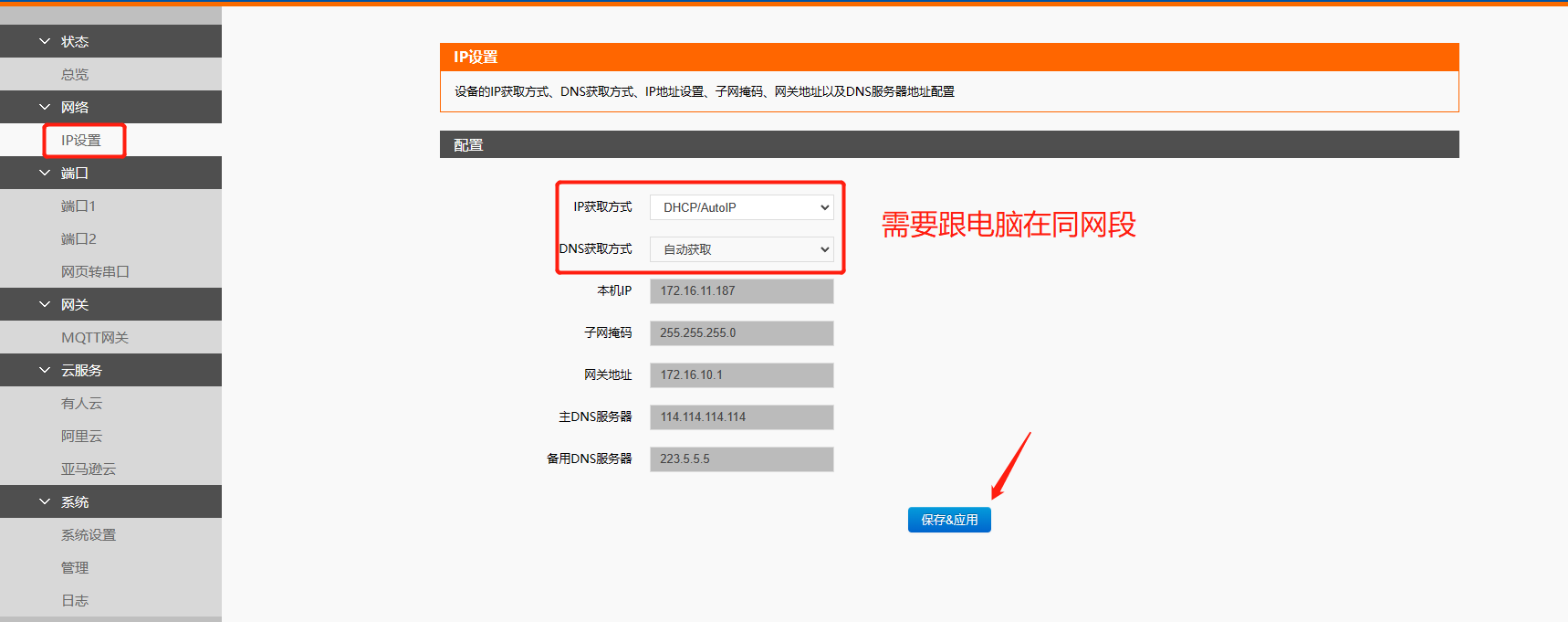
Task: Open 阿里云 cloud service page
Action: point(81,437)
